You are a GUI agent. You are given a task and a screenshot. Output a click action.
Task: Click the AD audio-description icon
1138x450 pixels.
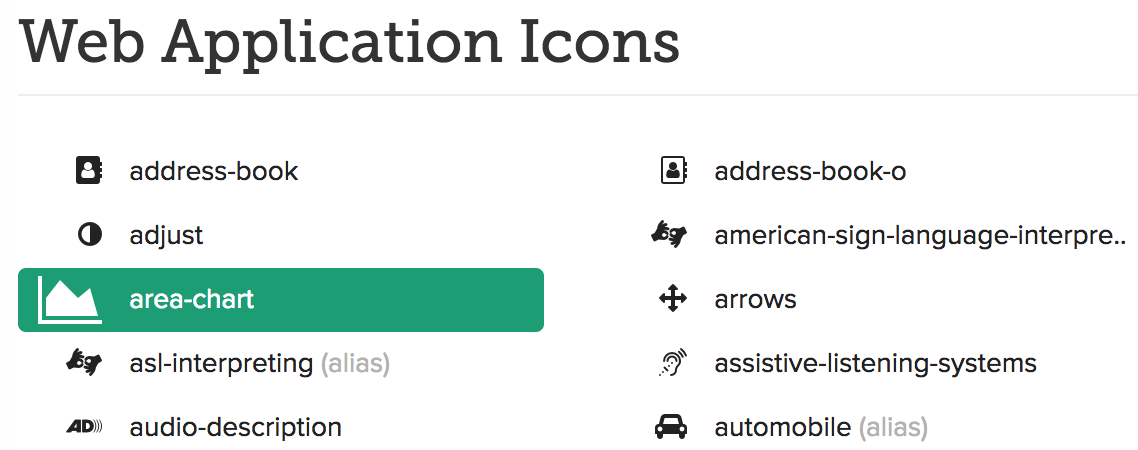click(x=84, y=428)
